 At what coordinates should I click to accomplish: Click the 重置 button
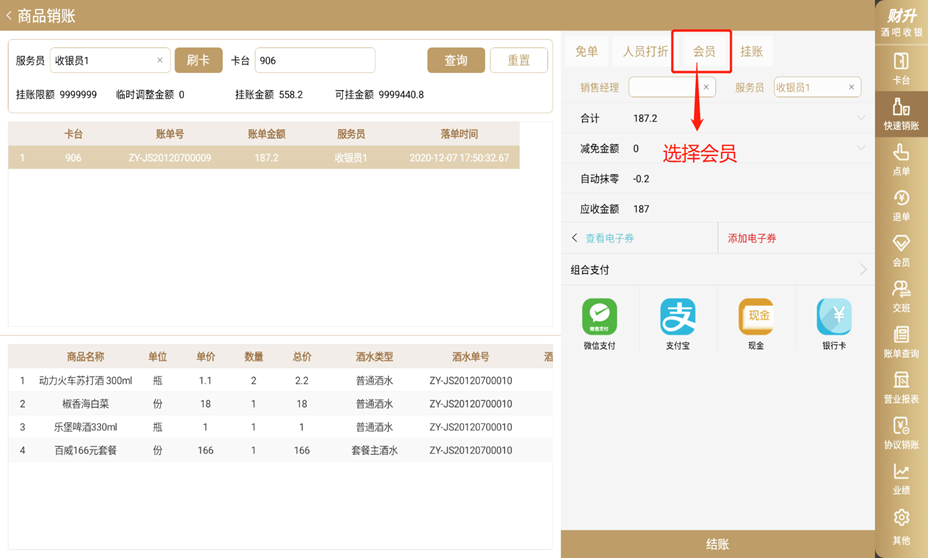[519, 60]
